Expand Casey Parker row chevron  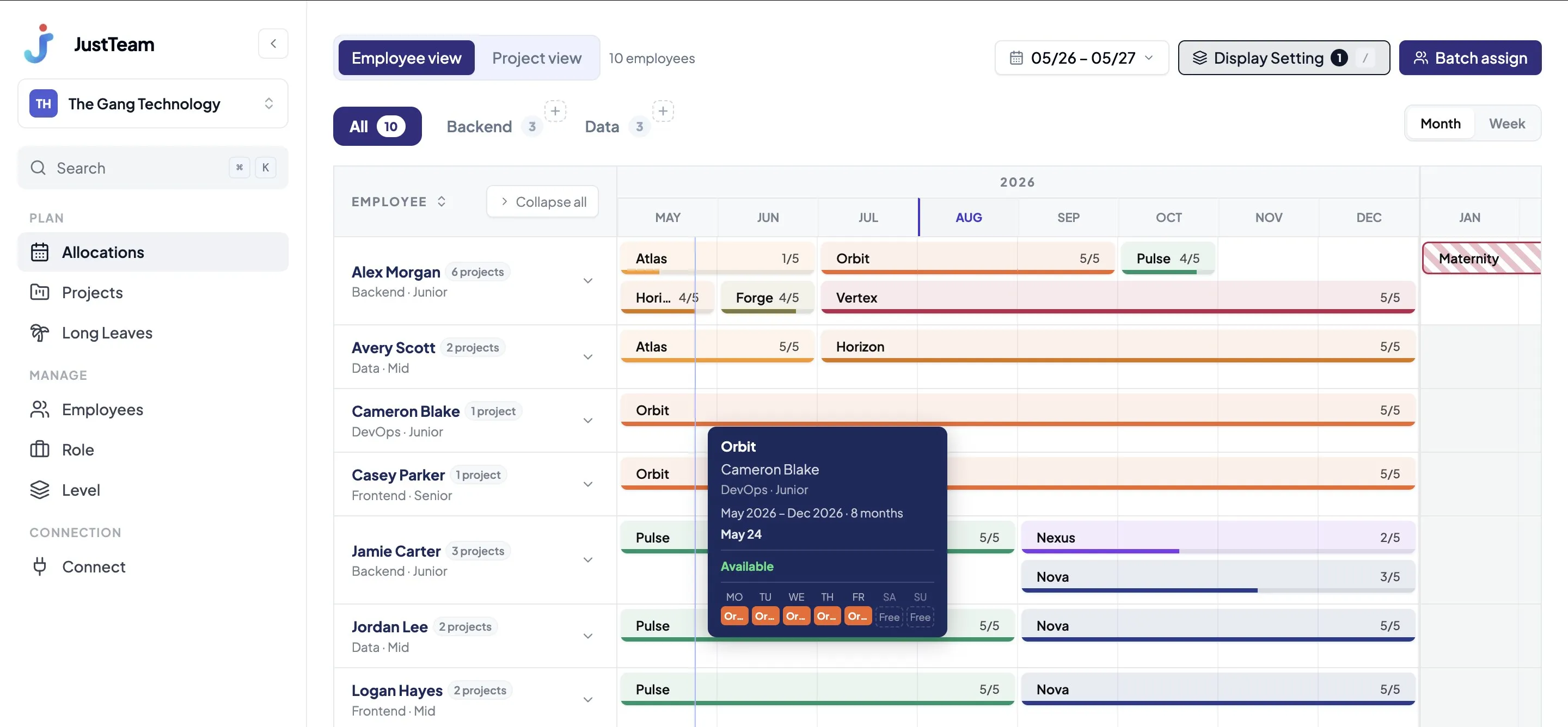pyautogui.click(x=588, y=484)
